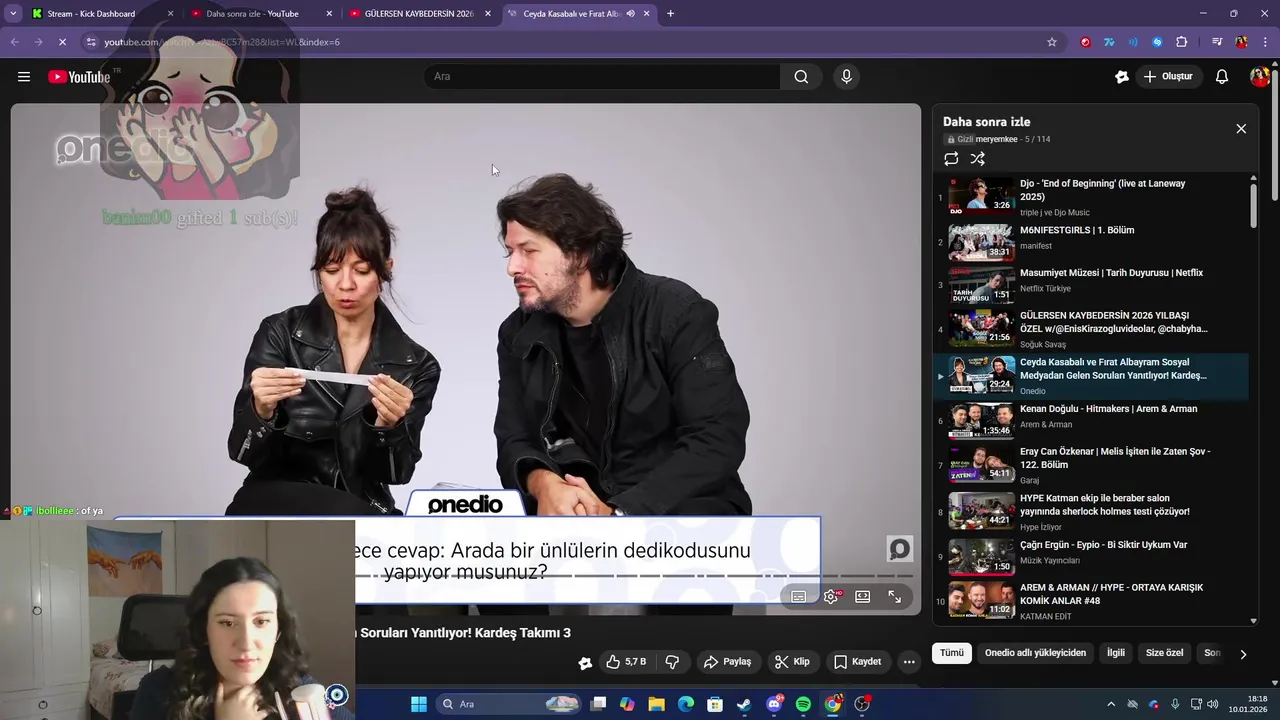1280x720 pixels.
Task: Open YouTube account avatar menu
Action: 1259,77
